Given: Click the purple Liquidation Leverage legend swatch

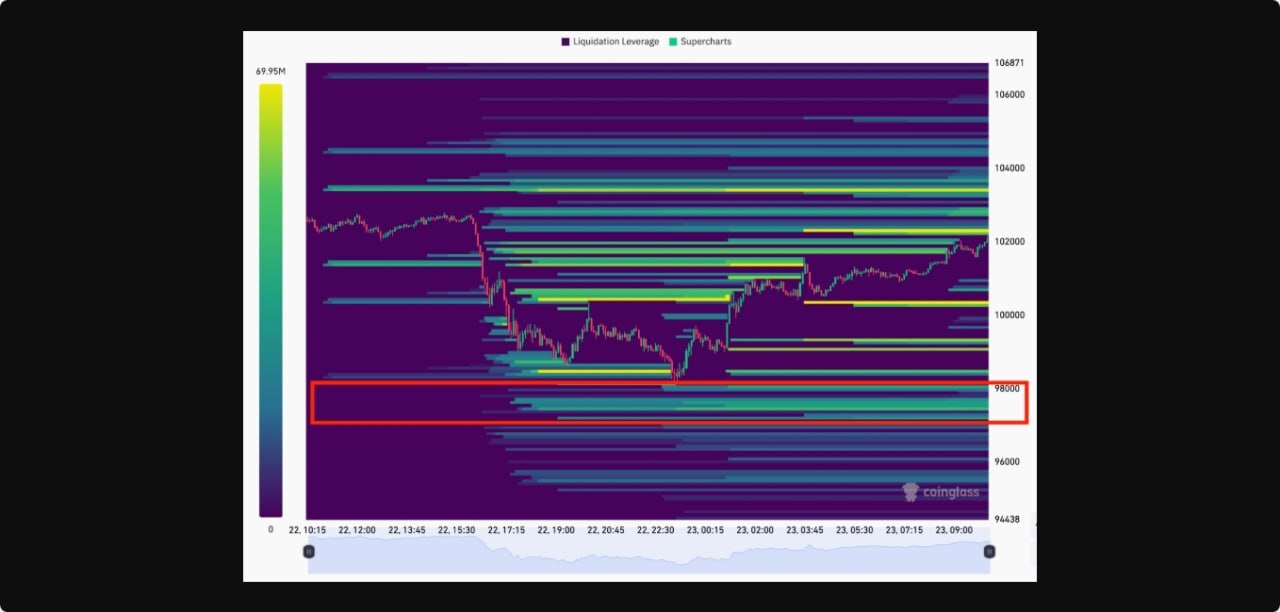Looking at the screenshot, I should (566, 42).
